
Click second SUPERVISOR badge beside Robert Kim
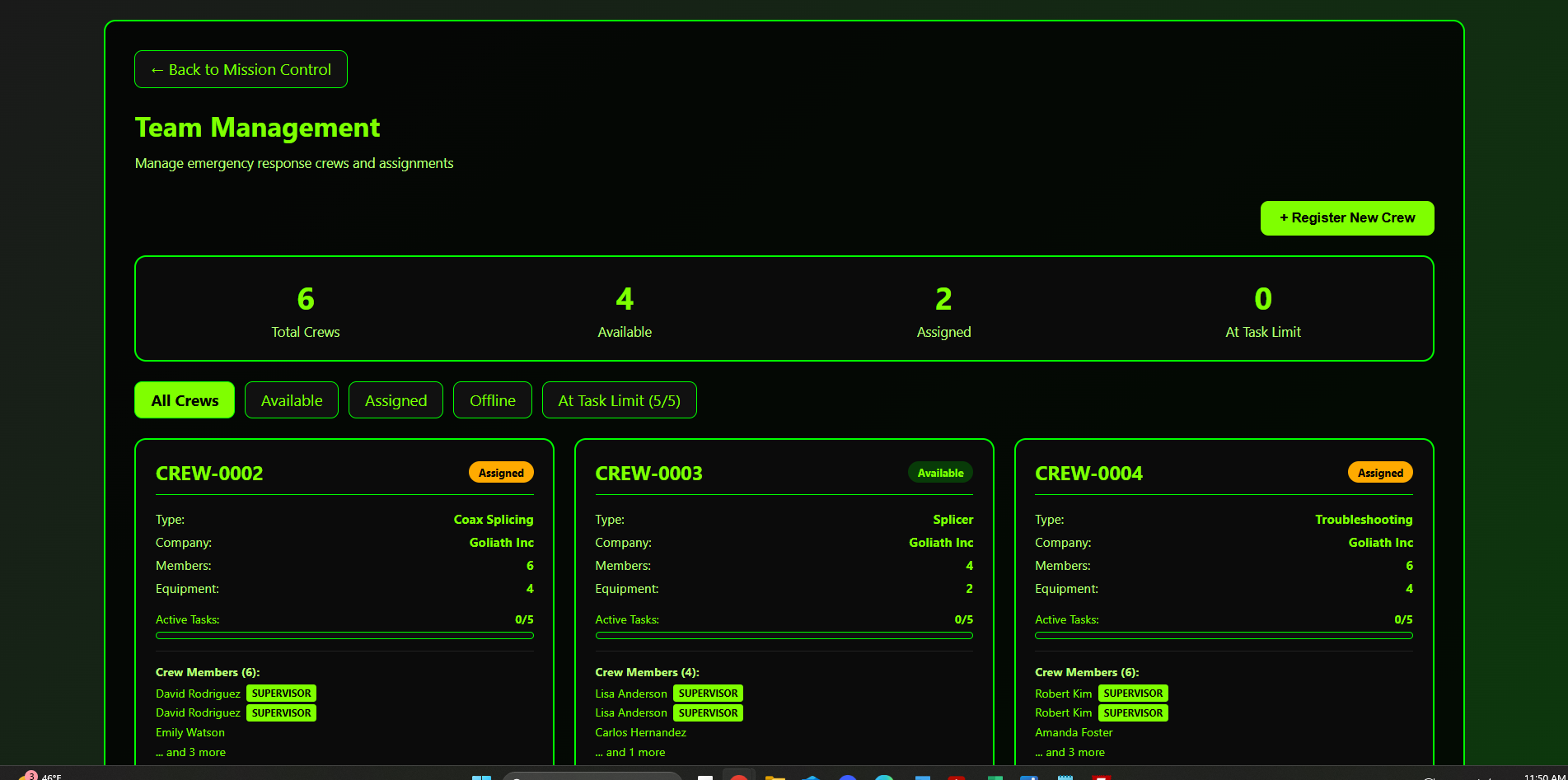(x=1133, y=713)
